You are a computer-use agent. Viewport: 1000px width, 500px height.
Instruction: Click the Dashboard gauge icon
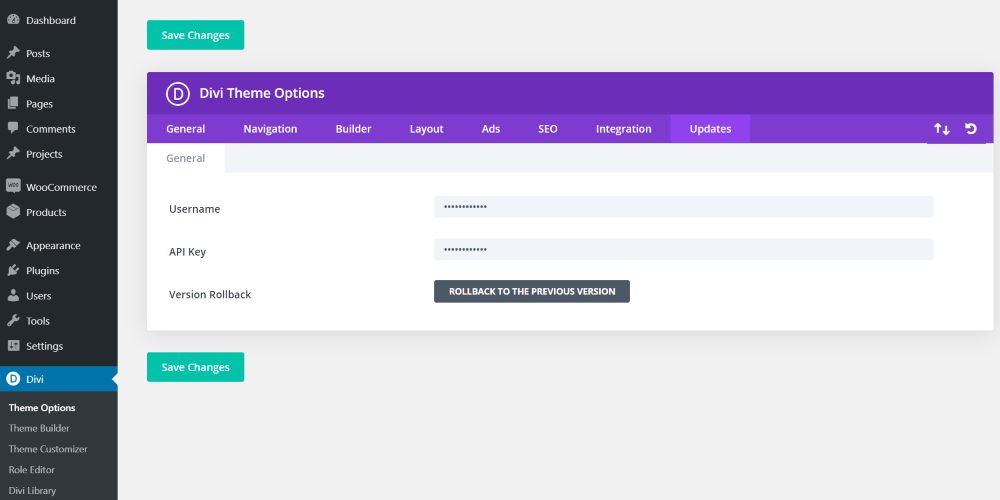click(13, 20)
